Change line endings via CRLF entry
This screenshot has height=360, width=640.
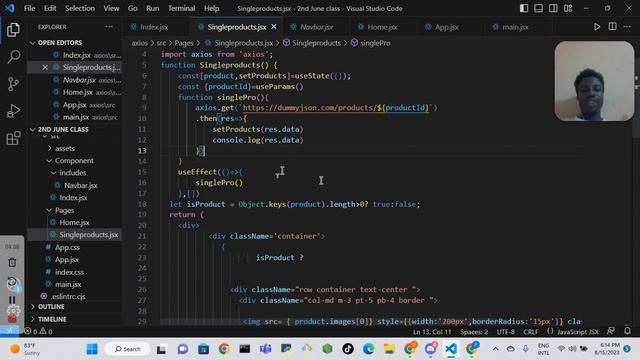pyautogui.click(x=531, y=332)
